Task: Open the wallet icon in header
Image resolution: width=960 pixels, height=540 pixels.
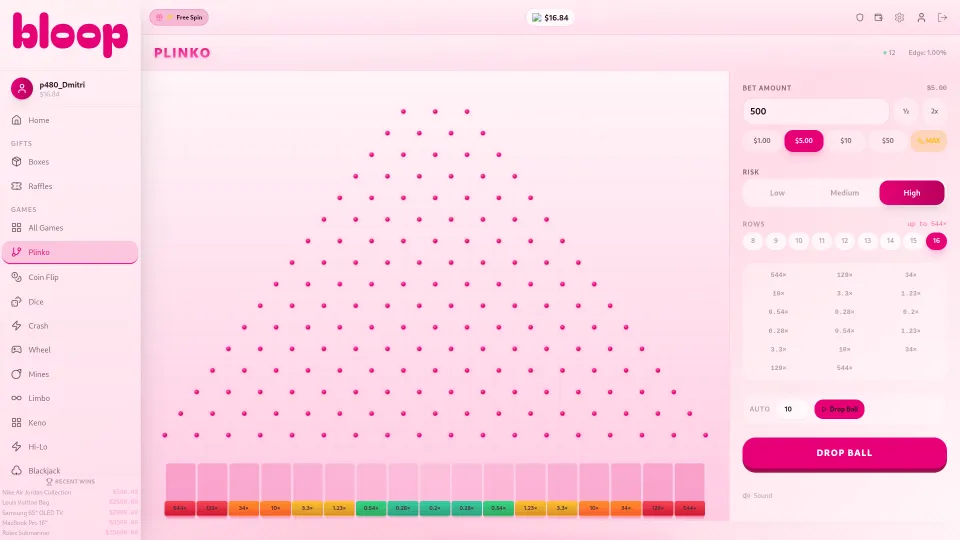Action: 879,18
